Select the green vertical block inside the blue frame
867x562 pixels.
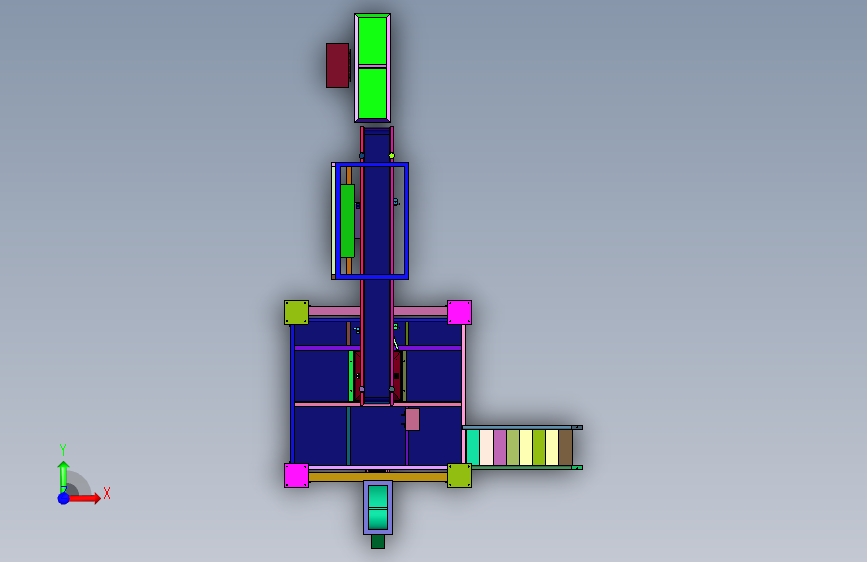(x=347, y=221)
